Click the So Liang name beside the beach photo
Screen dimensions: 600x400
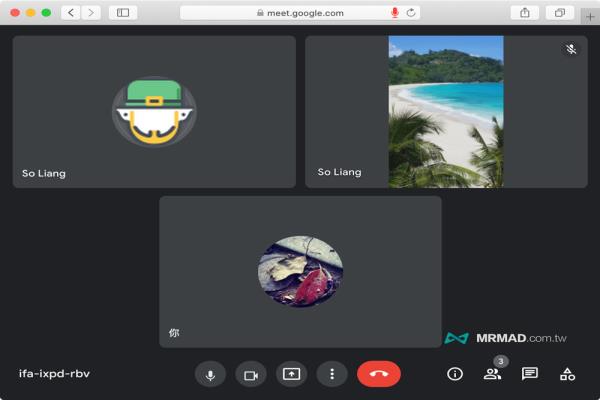339,172
